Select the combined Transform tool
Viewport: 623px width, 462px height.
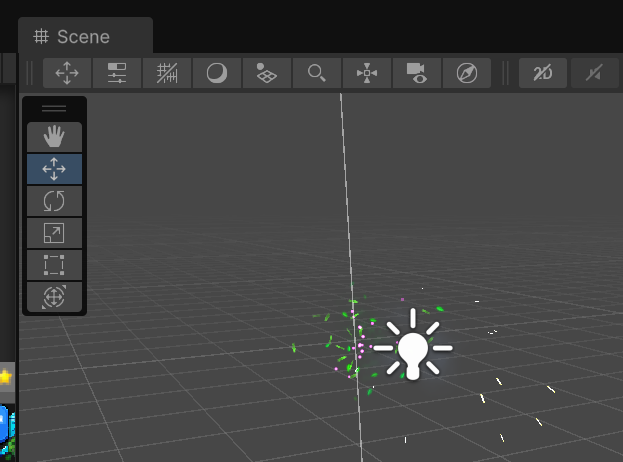(54, 297)
